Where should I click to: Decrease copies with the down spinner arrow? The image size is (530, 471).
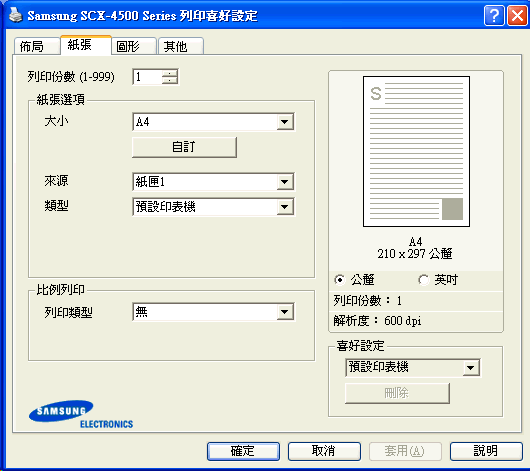click(170, 81)
